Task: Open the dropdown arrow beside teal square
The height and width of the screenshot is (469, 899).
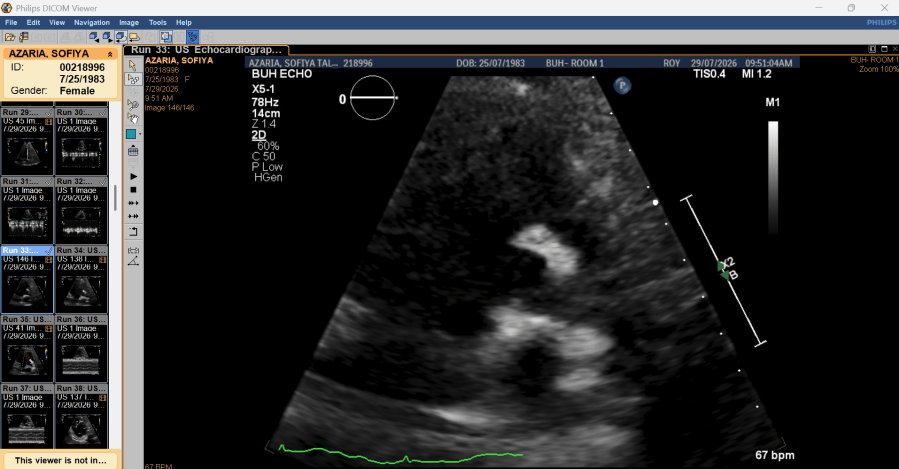Action: click(140, 134)
